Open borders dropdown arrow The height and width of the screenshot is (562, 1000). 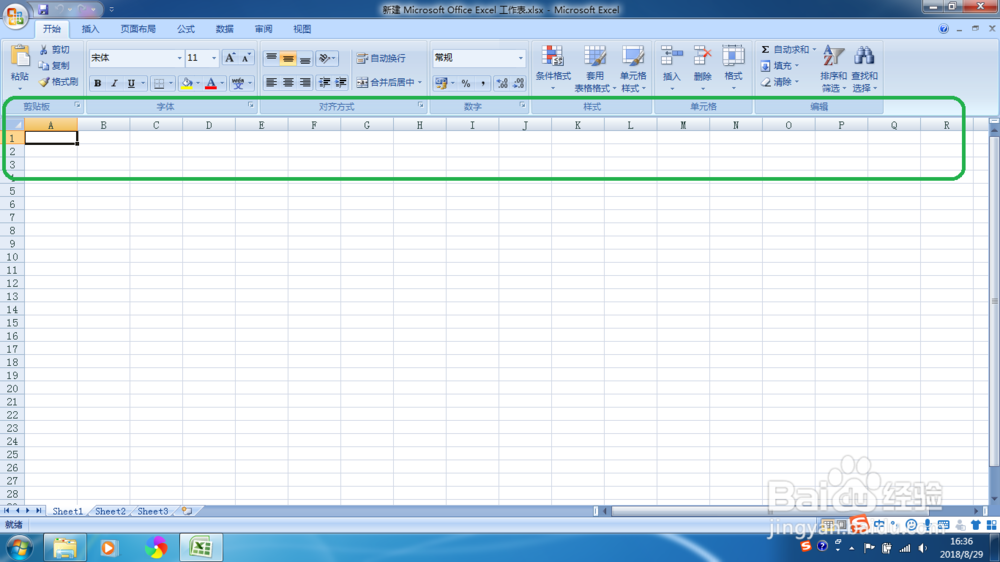point(171,83)
